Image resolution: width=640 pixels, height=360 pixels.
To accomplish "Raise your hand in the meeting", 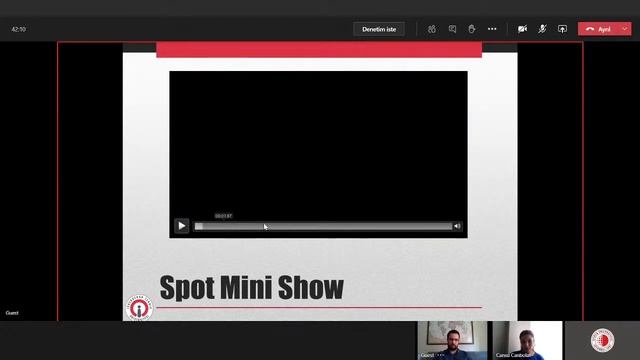I will click(472, 29).
